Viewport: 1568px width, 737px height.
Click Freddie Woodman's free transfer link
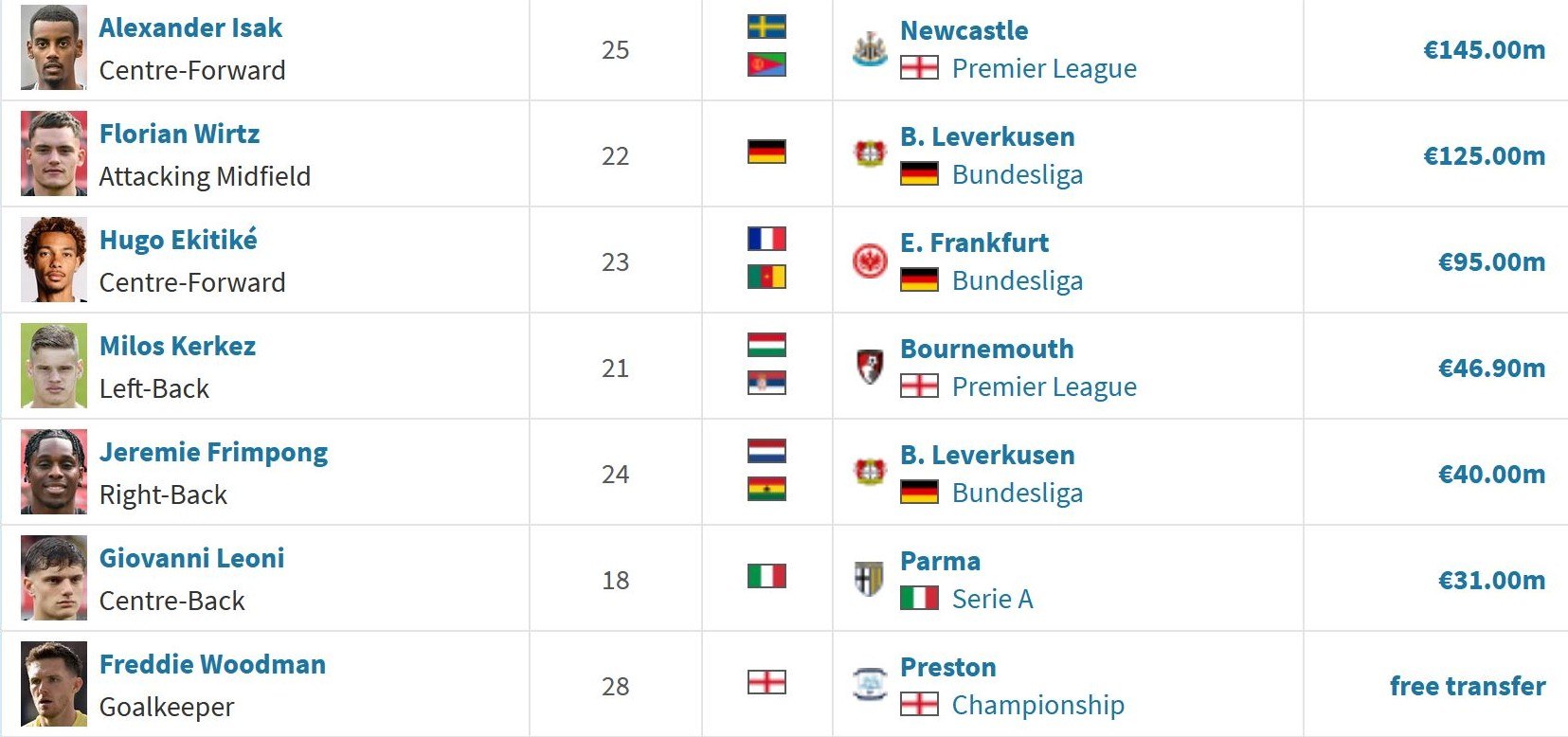coord(1467,686)
